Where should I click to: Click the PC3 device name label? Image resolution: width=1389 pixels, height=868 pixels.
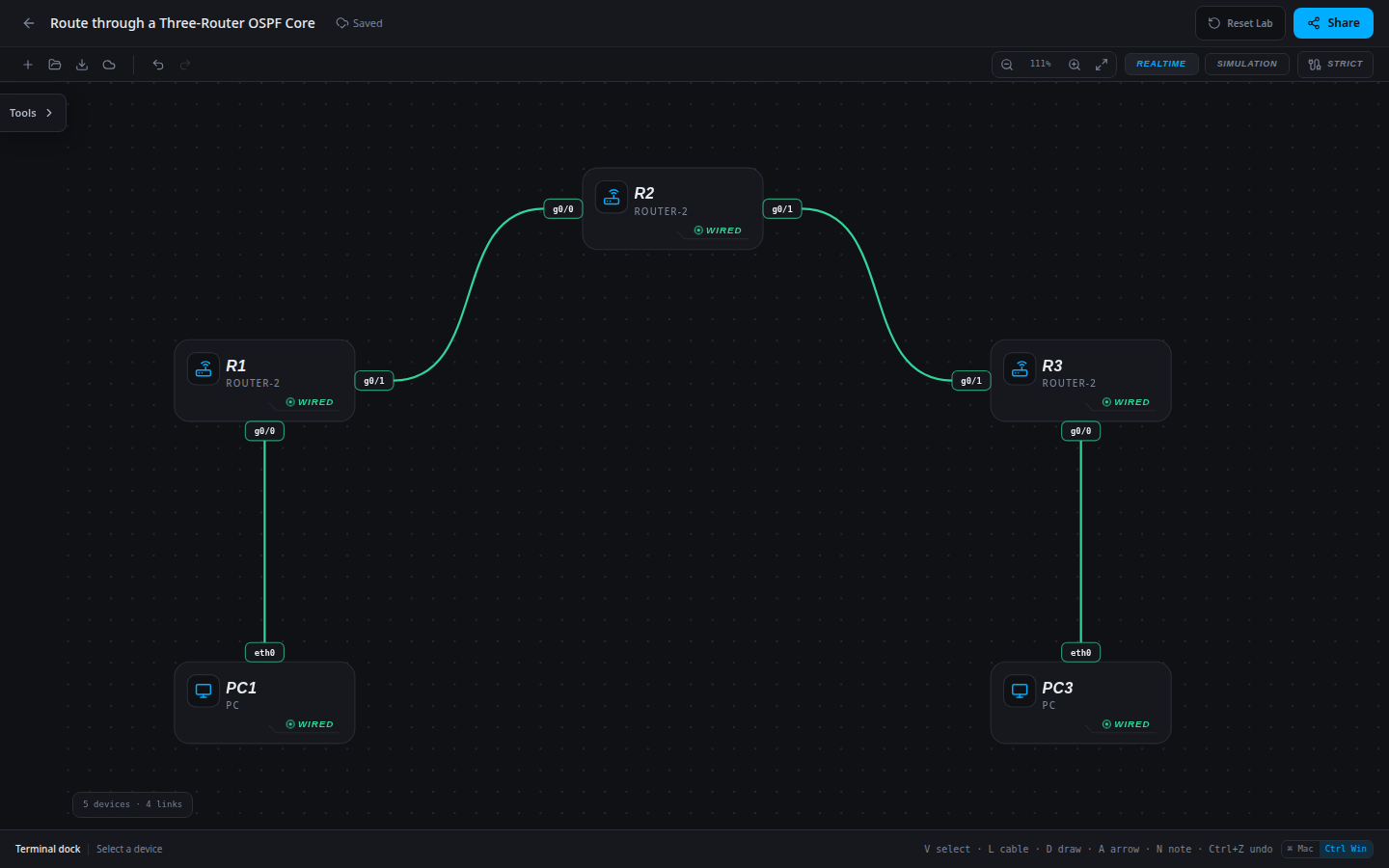1057,688
